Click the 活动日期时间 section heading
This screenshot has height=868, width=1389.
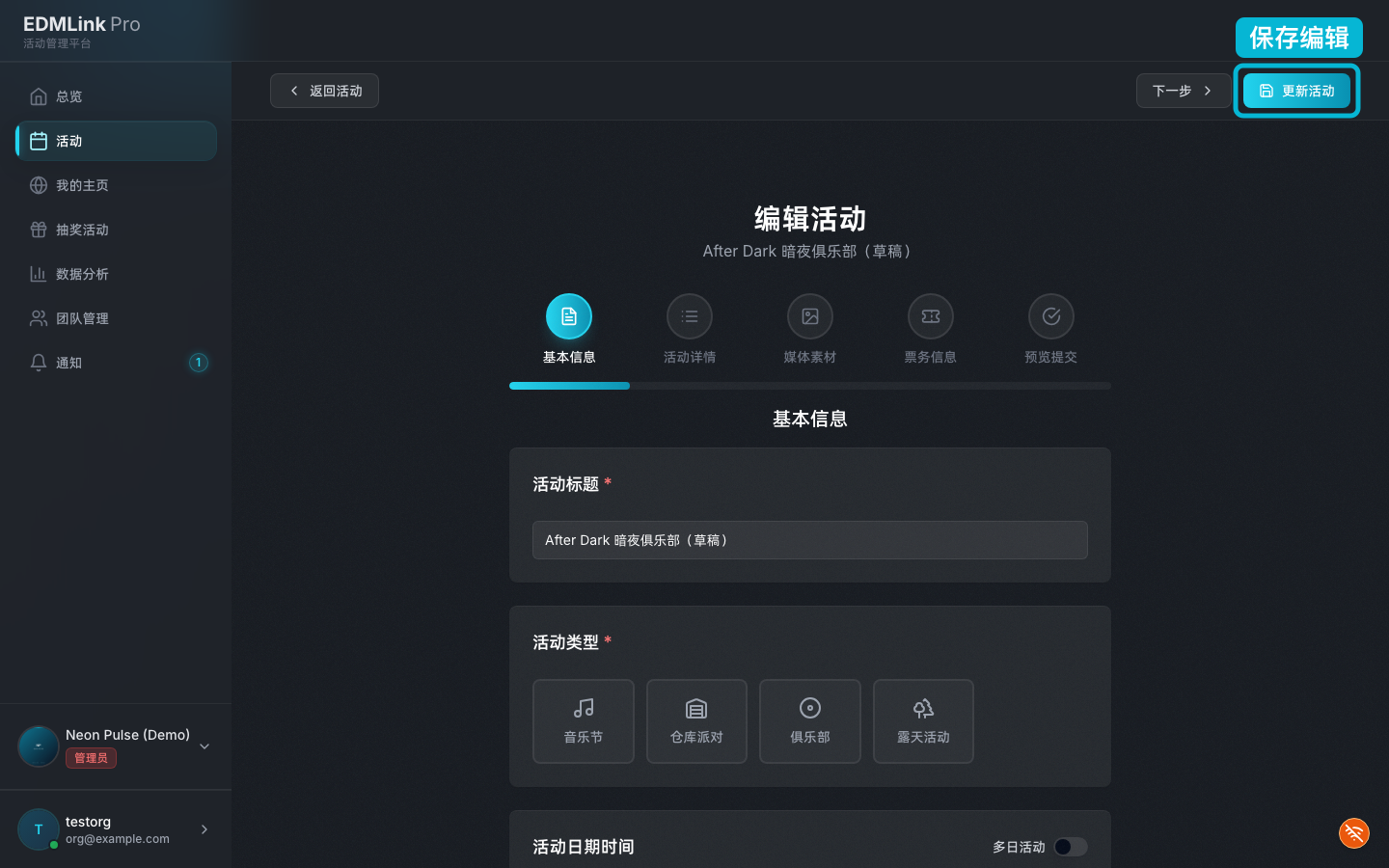pyautogui.click(x=584, y=847)
